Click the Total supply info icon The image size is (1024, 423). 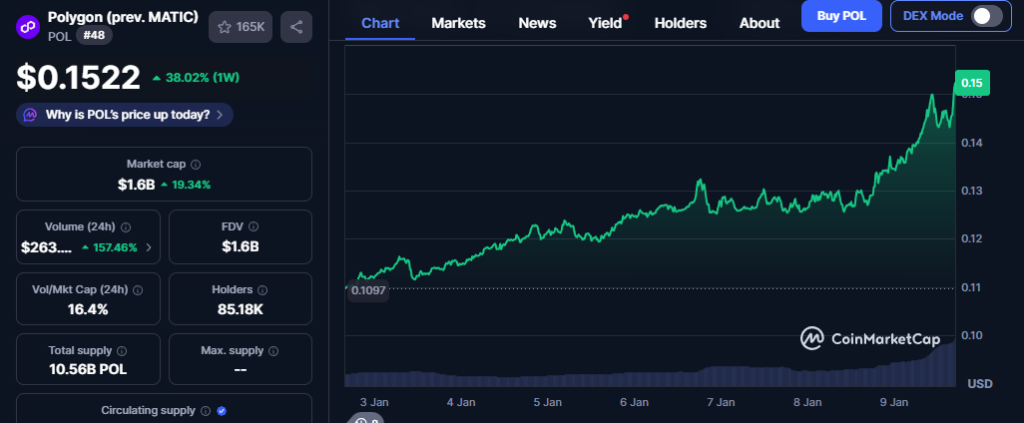pos(121,351)
